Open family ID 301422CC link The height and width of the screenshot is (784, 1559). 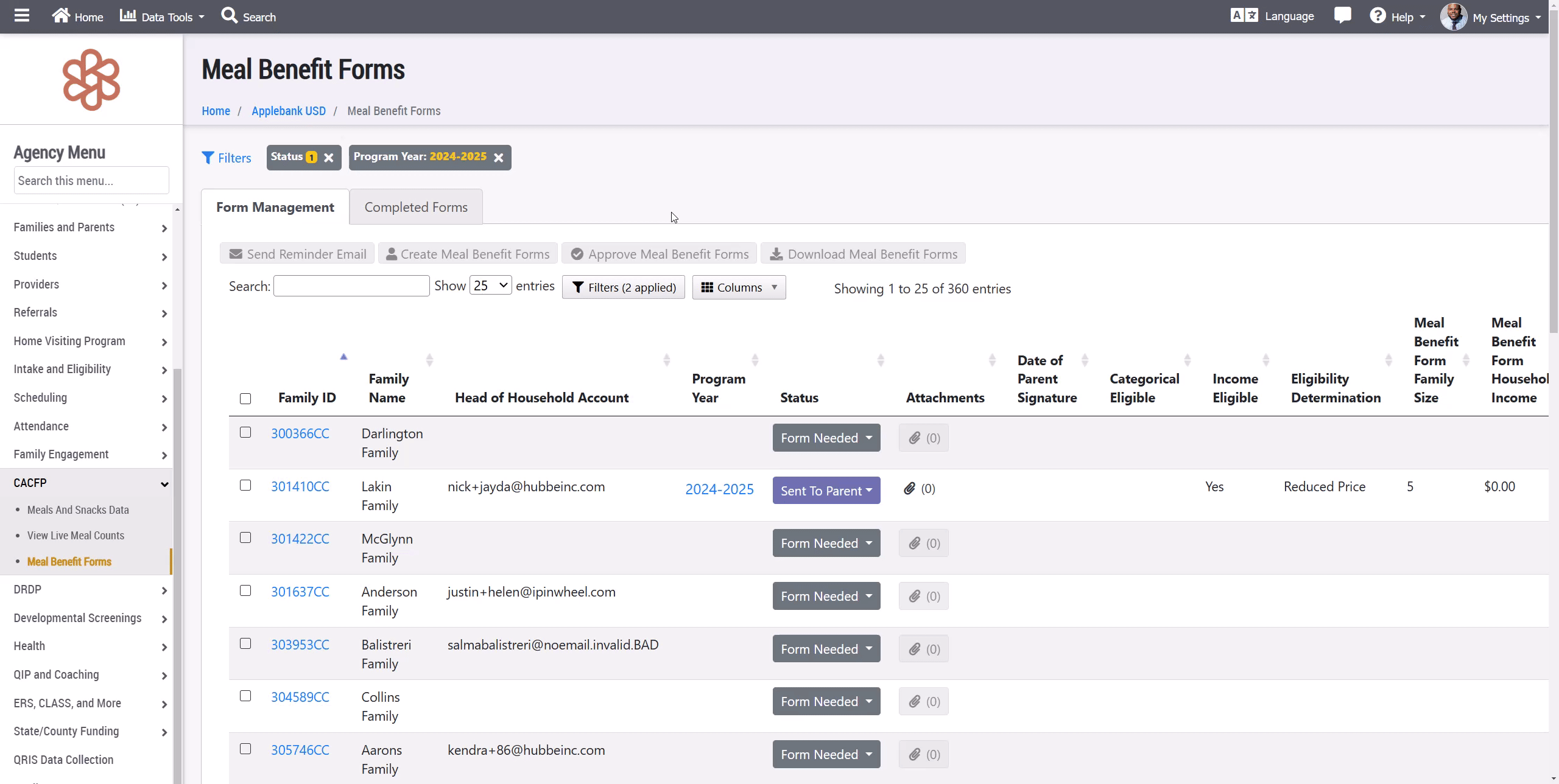pyautogui.click(x=300, y=539)
